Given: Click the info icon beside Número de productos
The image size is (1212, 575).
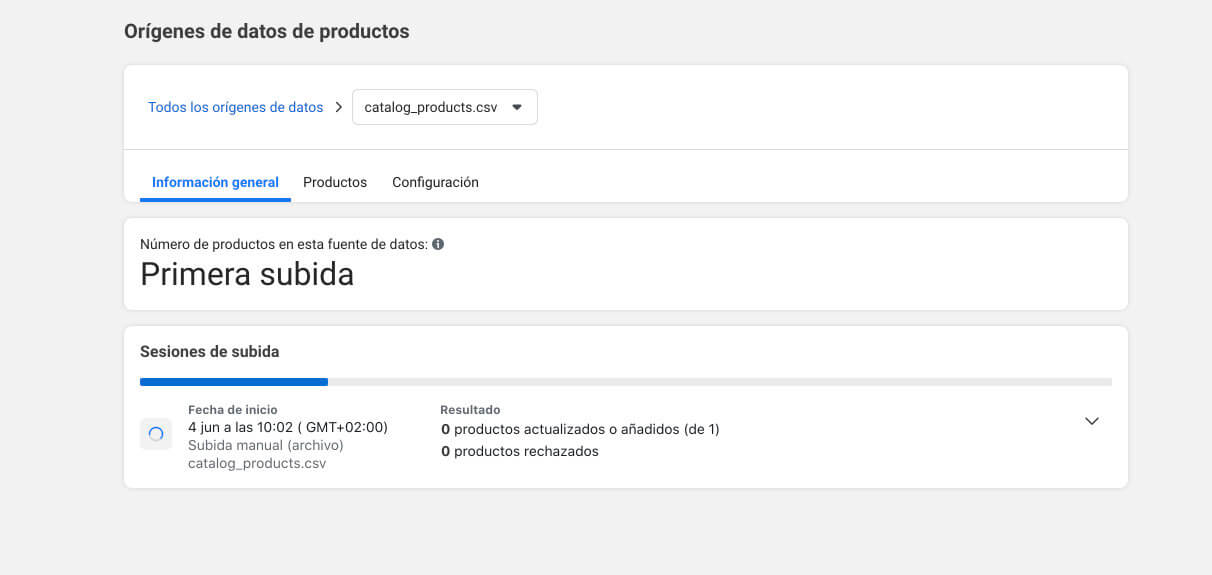Looking at the screenshot, I should pyautogui.click(x=438, y=244).
